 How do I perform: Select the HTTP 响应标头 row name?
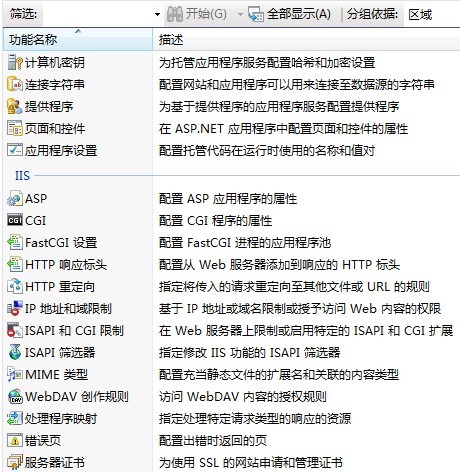coord(66,265)
